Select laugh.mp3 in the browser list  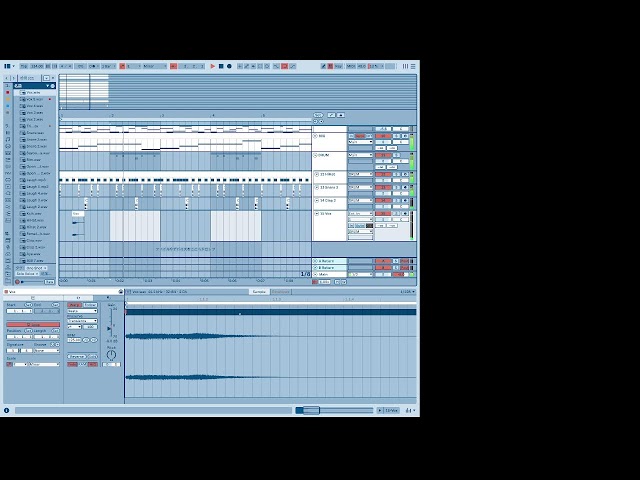(x=35, y=180)
